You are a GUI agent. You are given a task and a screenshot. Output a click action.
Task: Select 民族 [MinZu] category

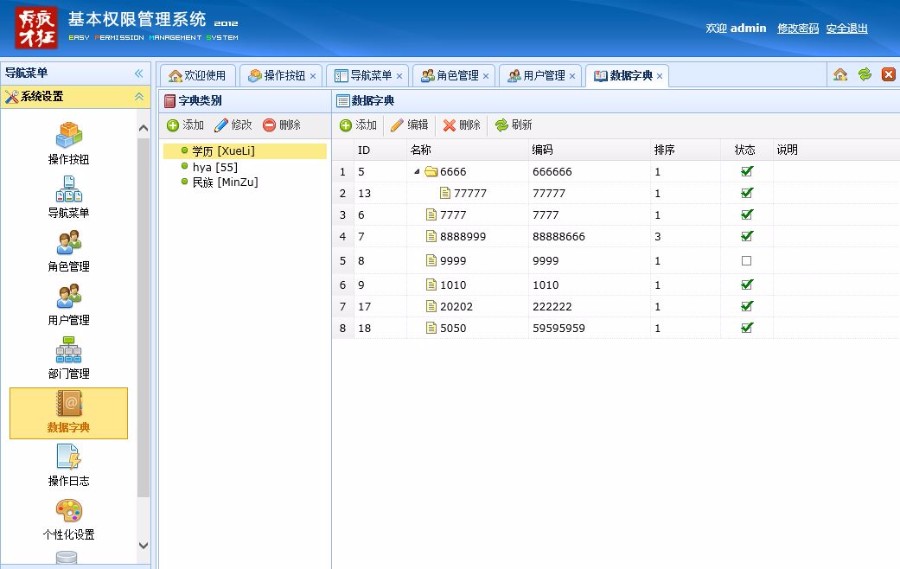[x=225, y=182]
